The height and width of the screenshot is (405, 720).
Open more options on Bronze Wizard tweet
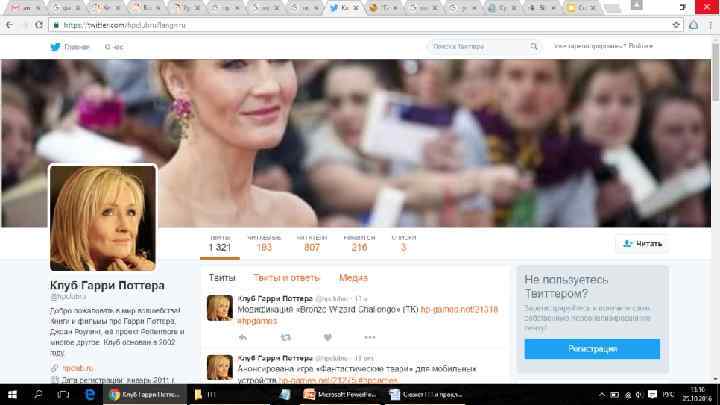click(370, 338)
